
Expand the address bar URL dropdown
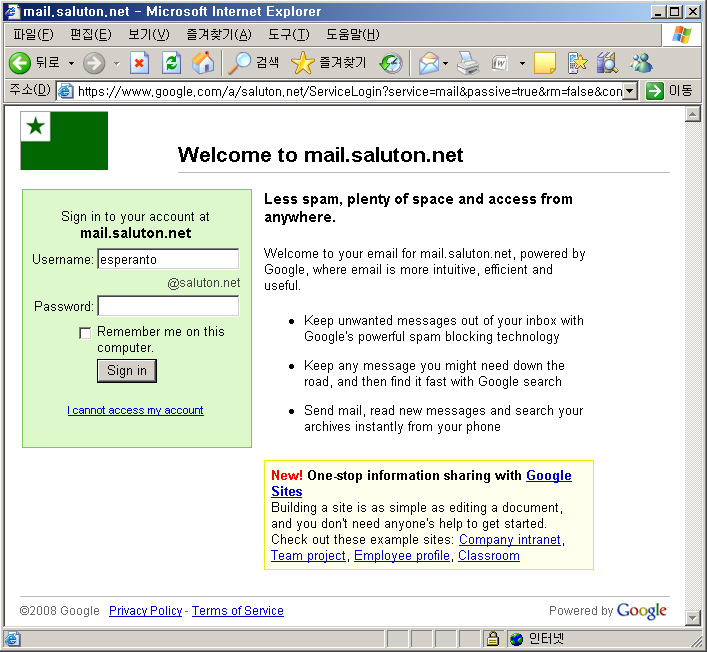click(630, 91)
